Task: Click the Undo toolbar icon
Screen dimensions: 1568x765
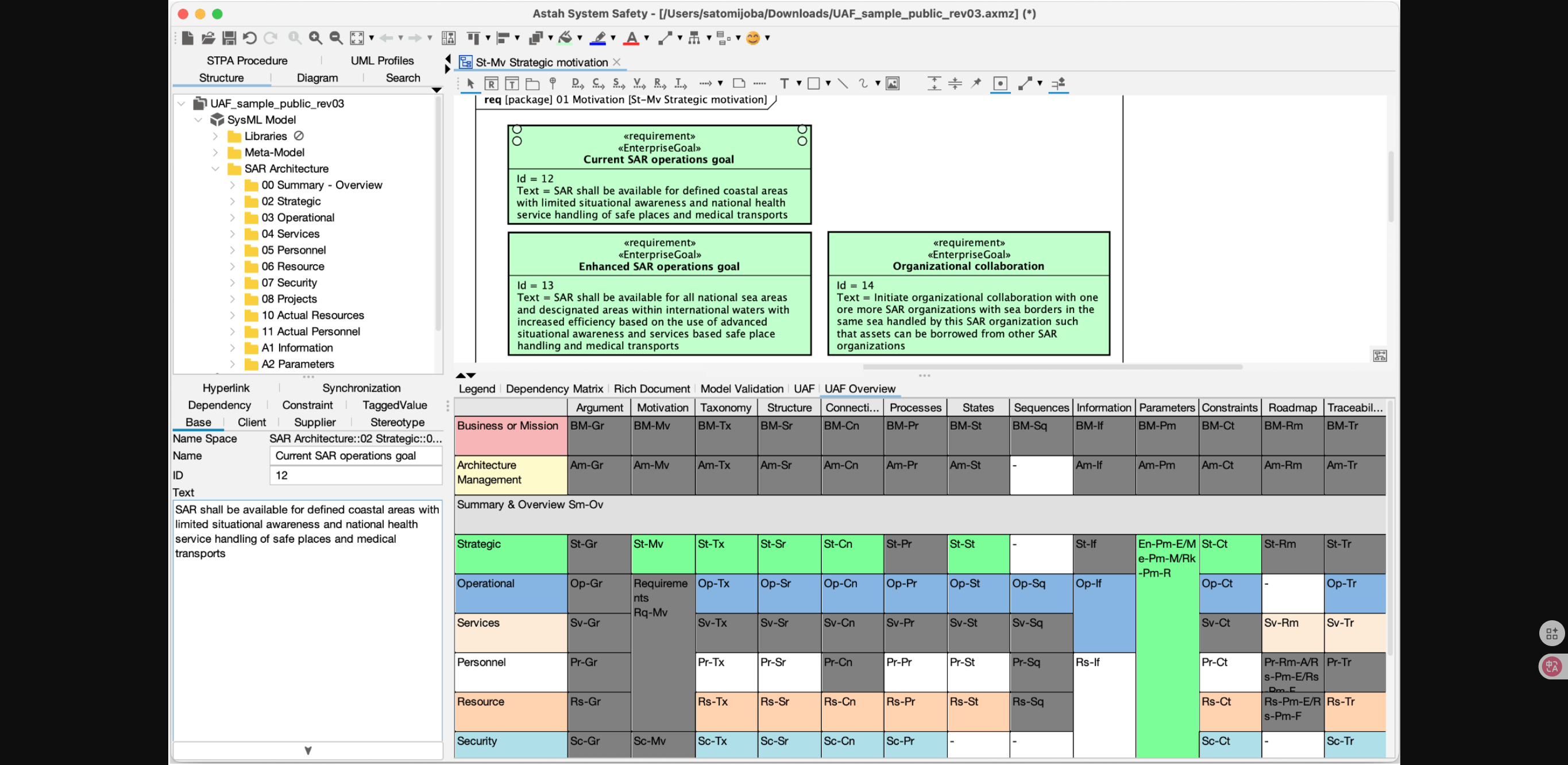Action: pyautogui.click(x=250, y=38)
